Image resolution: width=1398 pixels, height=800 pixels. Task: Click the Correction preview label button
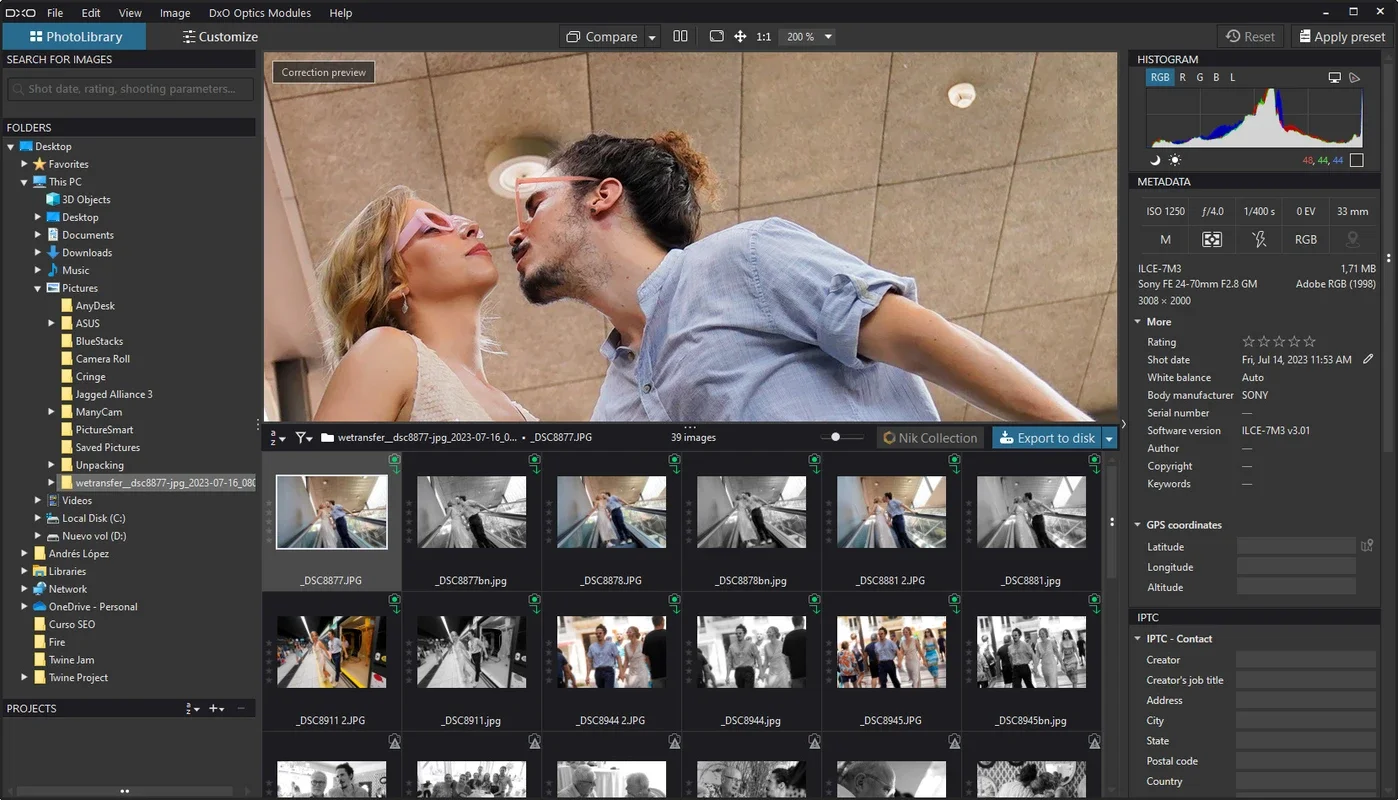323,72
